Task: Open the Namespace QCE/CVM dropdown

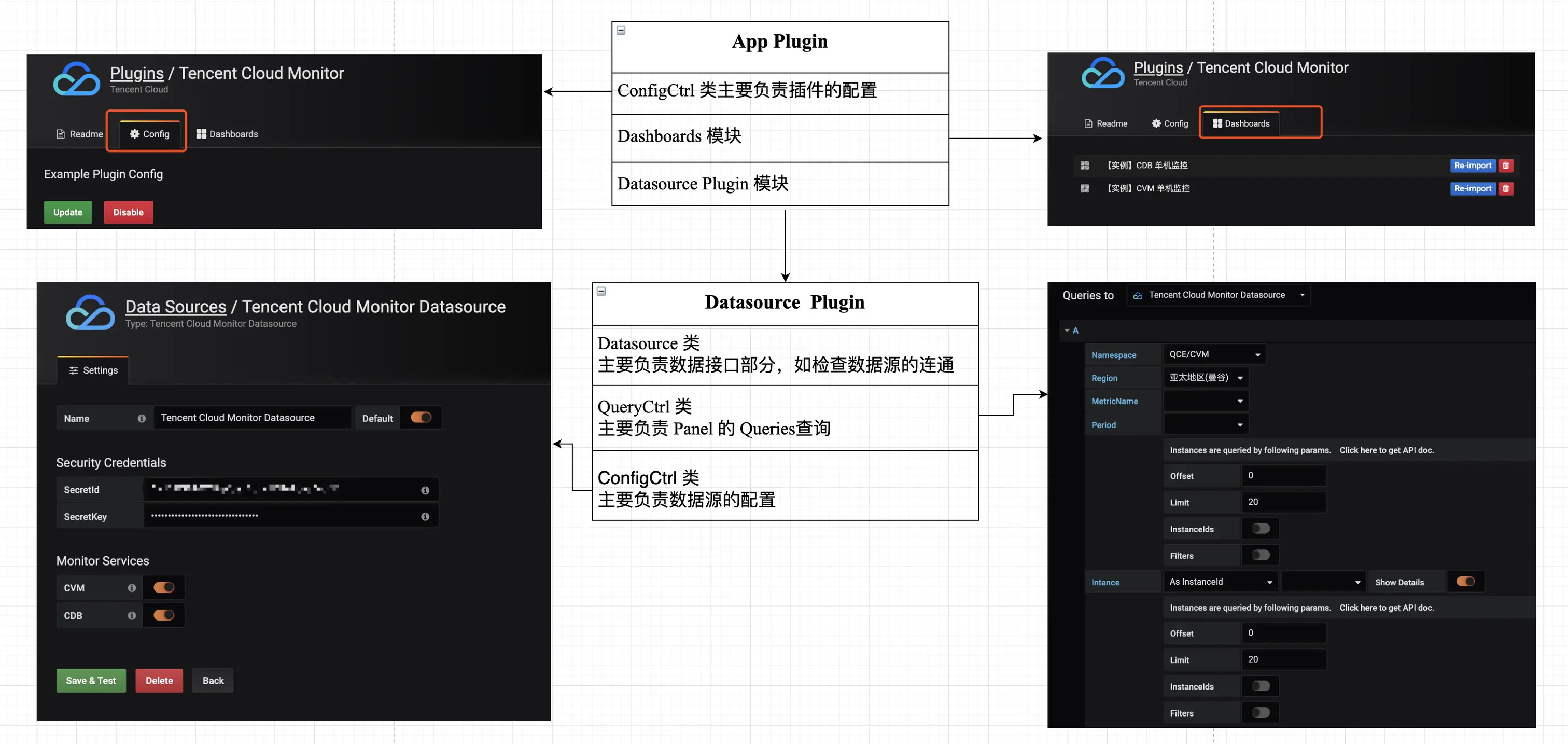Action: point(1214,354)
